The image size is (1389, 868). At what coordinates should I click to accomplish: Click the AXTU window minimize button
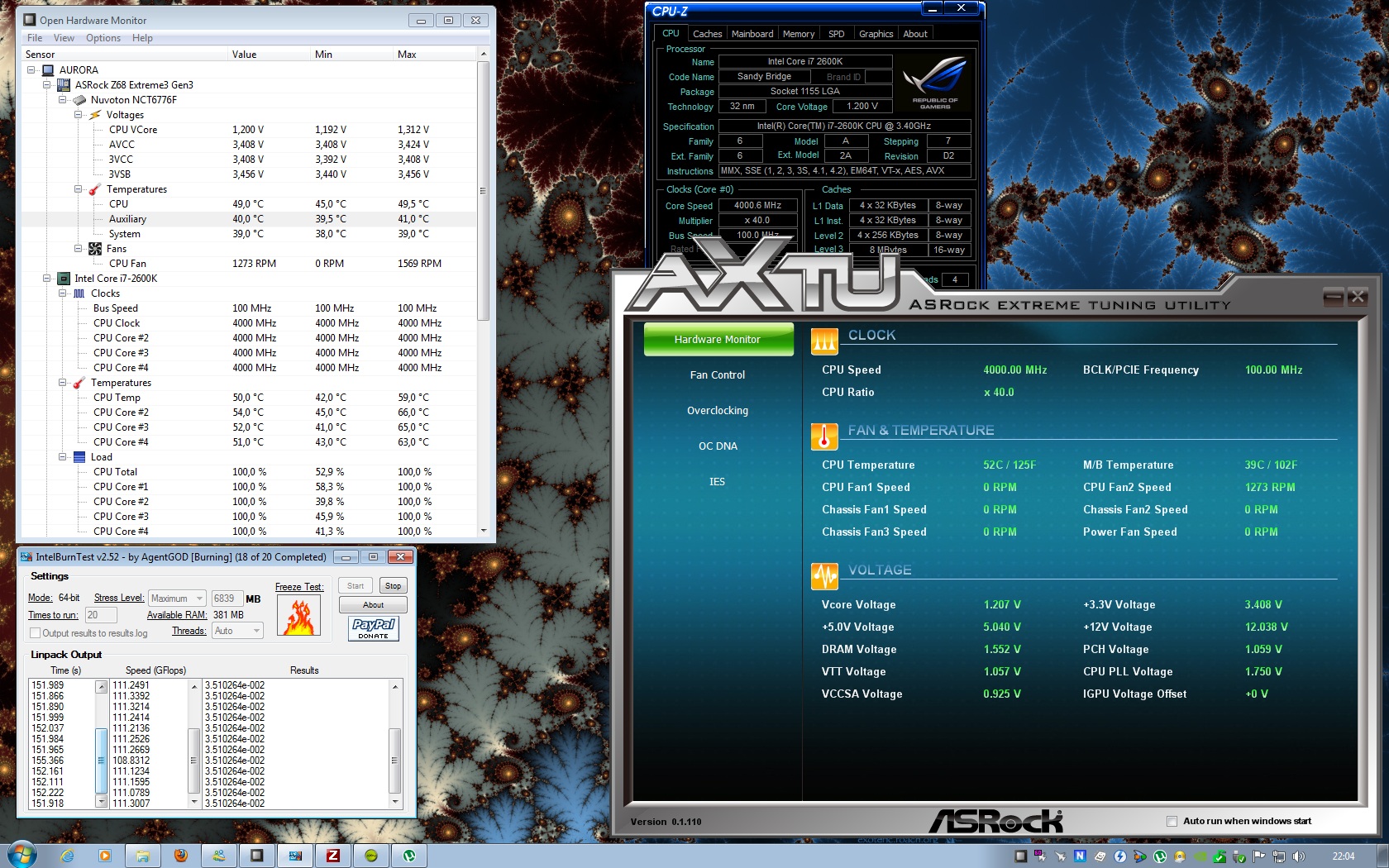[x=1333, y=297]
